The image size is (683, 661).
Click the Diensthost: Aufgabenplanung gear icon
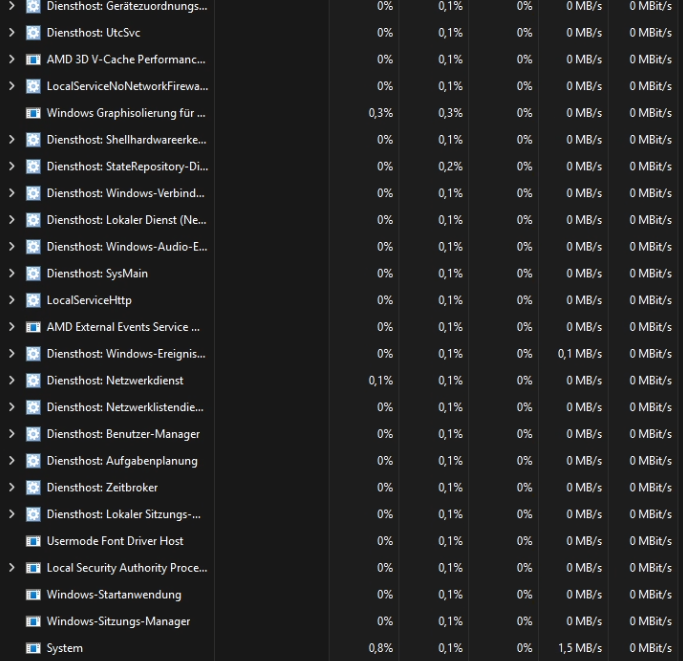[33, 461]
